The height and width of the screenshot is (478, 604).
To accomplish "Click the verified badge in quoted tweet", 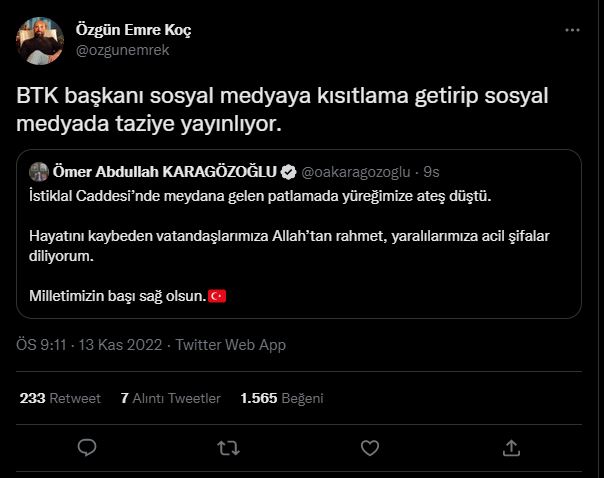I will pyautogui.click(x=286, y=170).
